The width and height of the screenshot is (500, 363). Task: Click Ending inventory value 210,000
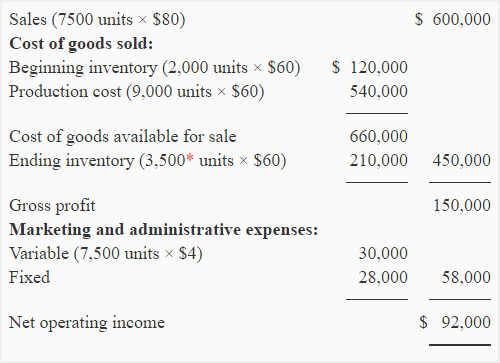[379, 160]
